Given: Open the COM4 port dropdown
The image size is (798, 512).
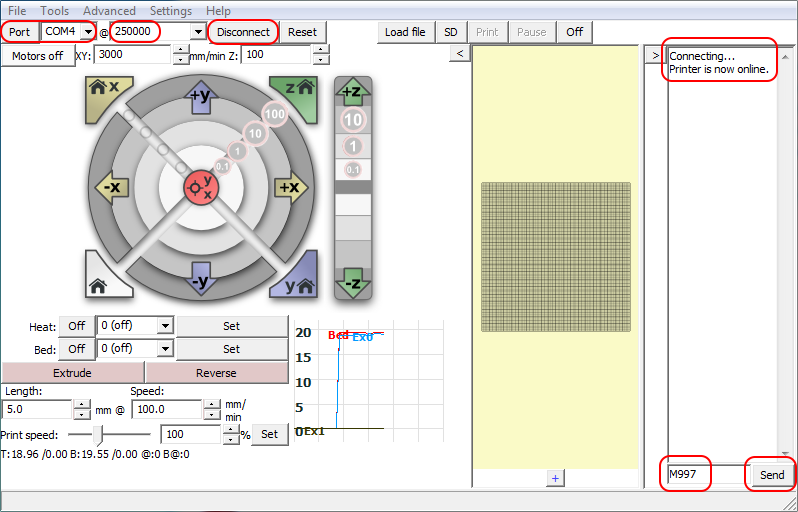Looking at the screenshot, I should coord(88,32).
